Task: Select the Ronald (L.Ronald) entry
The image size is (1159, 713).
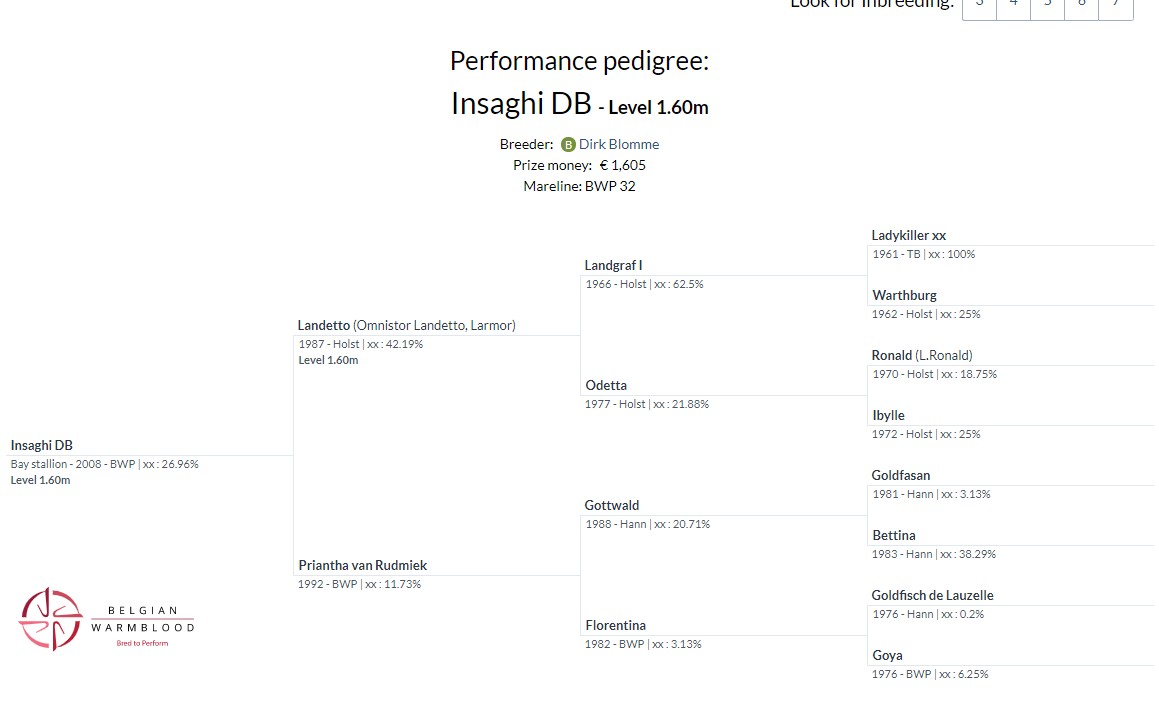Action: click(921, 355)
